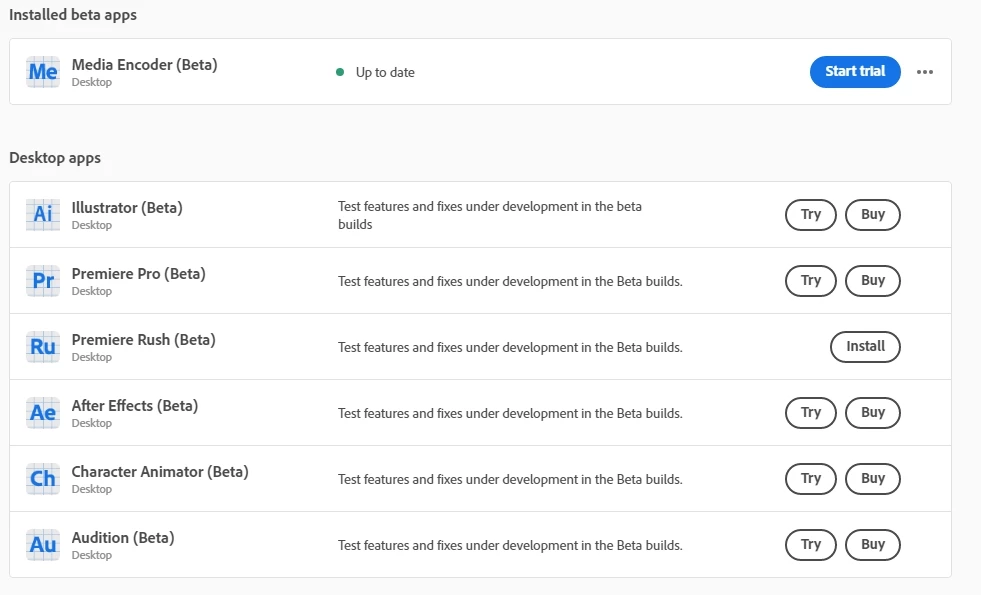981x595 pixels.
Task: Install Premiere Rush (Beta)
Action: point(865,347)
